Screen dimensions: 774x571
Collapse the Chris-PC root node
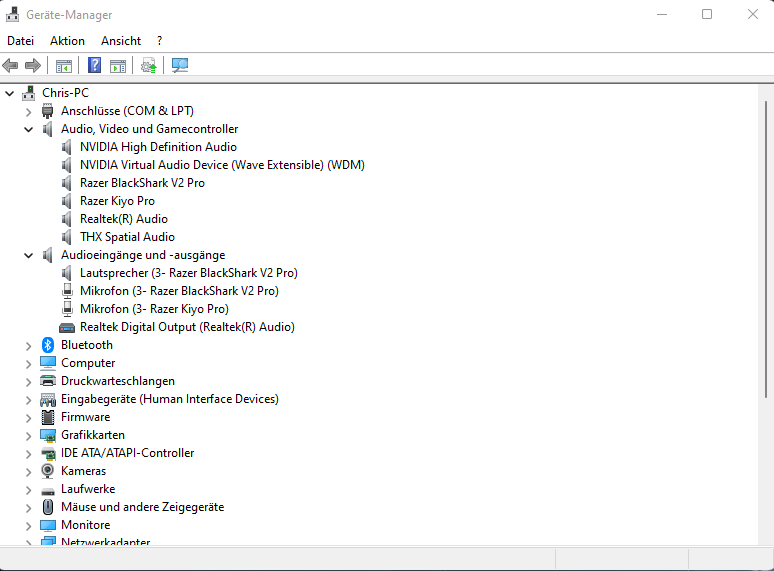point(9,93)
